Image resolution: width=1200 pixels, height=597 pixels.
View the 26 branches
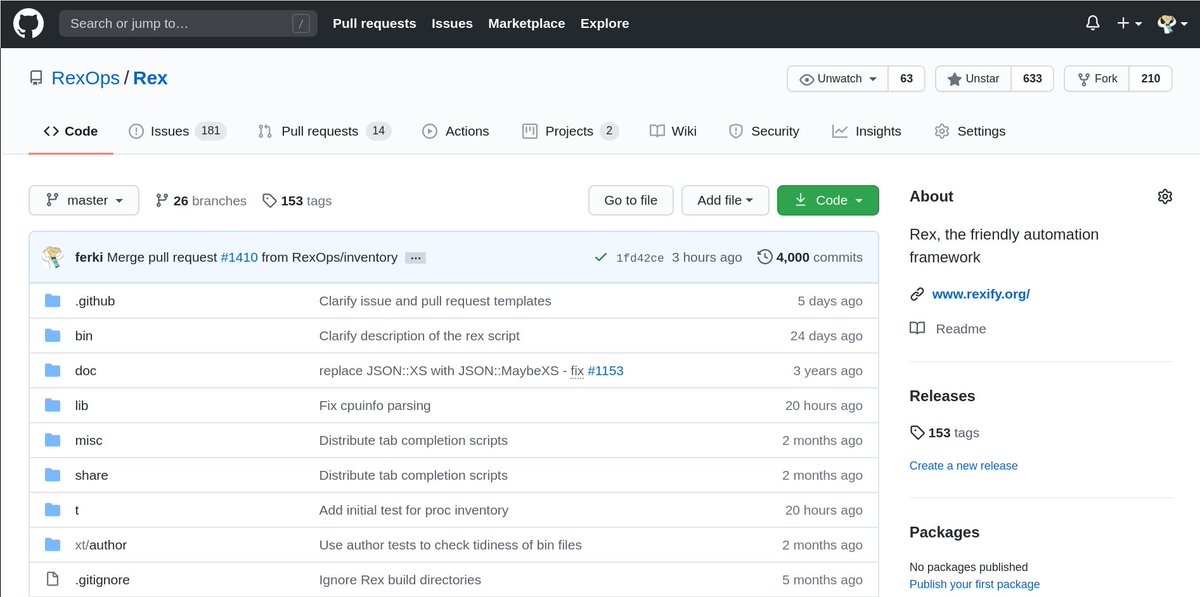click(x=201, y=201)
